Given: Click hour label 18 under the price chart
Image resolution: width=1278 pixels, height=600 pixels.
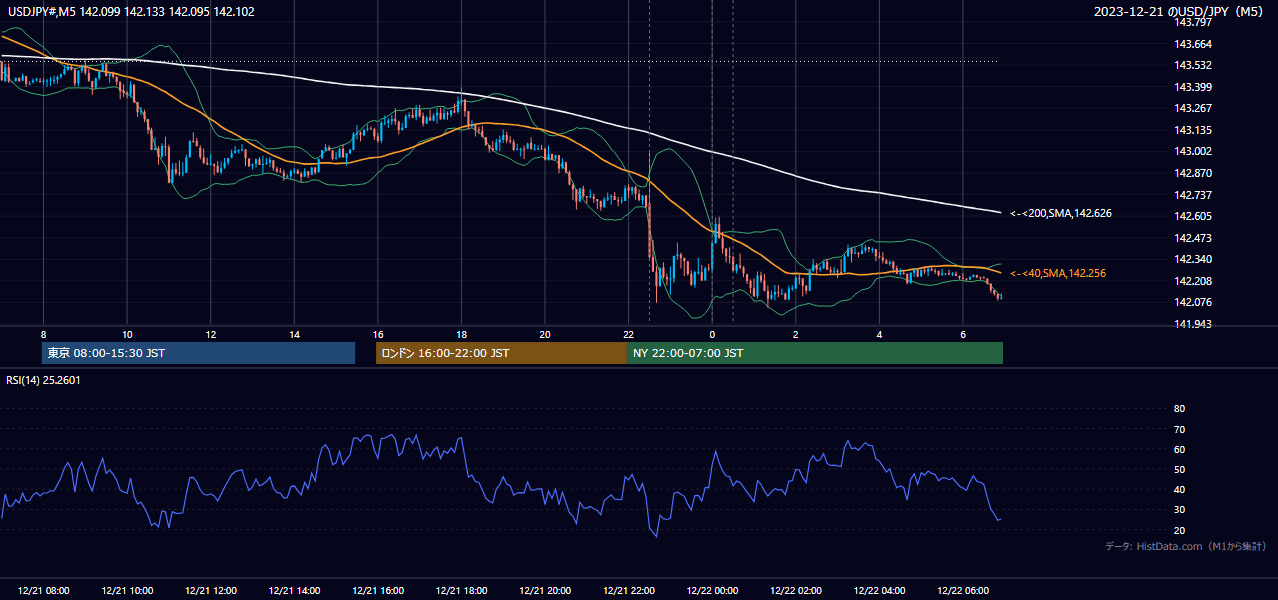Looking at the screenshot, I should coord(461,333).
